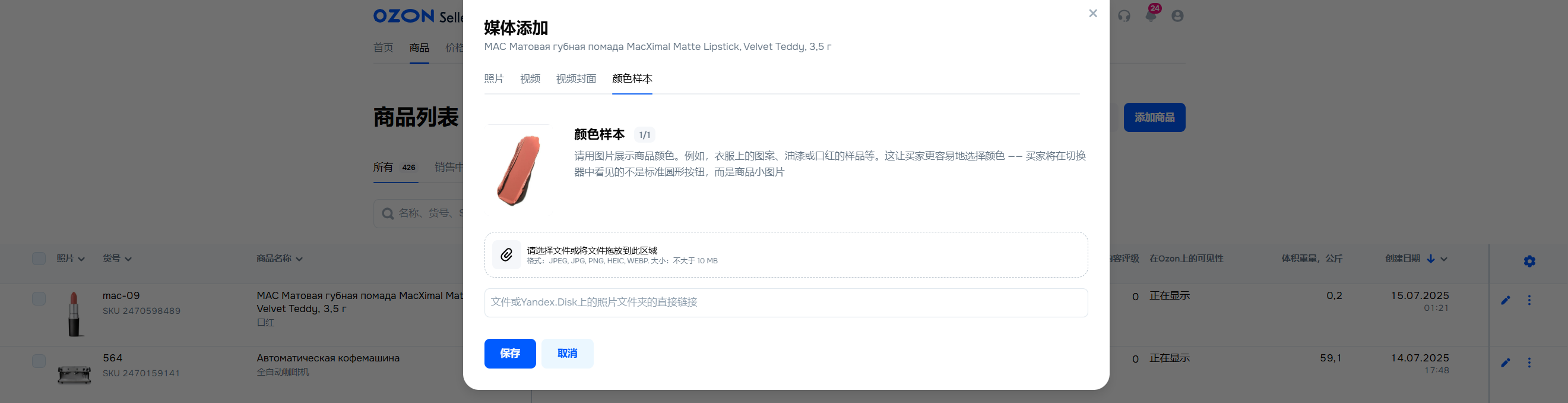The height and width of the screenshot is (403, 1568).
Task: Expand the 创建日期 column chevron
Action: 1444,259
